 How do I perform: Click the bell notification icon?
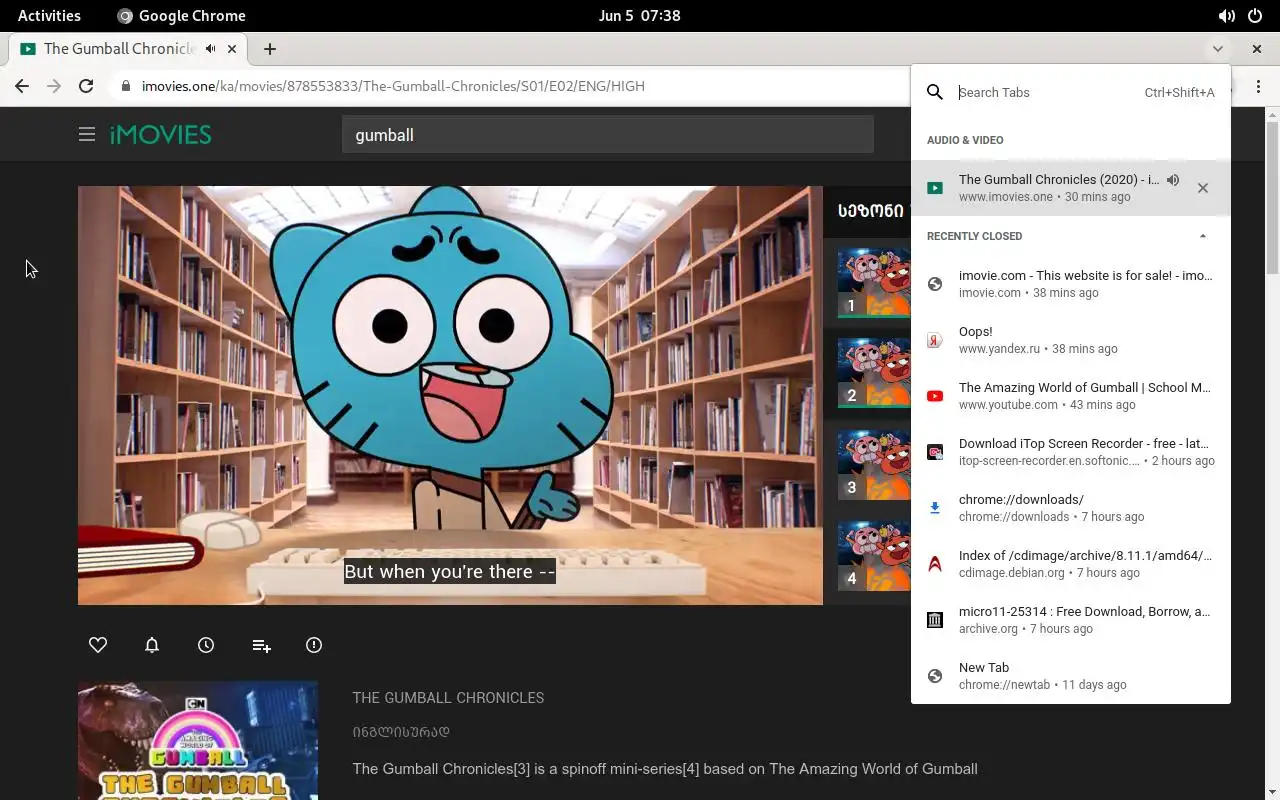point(152,645)
